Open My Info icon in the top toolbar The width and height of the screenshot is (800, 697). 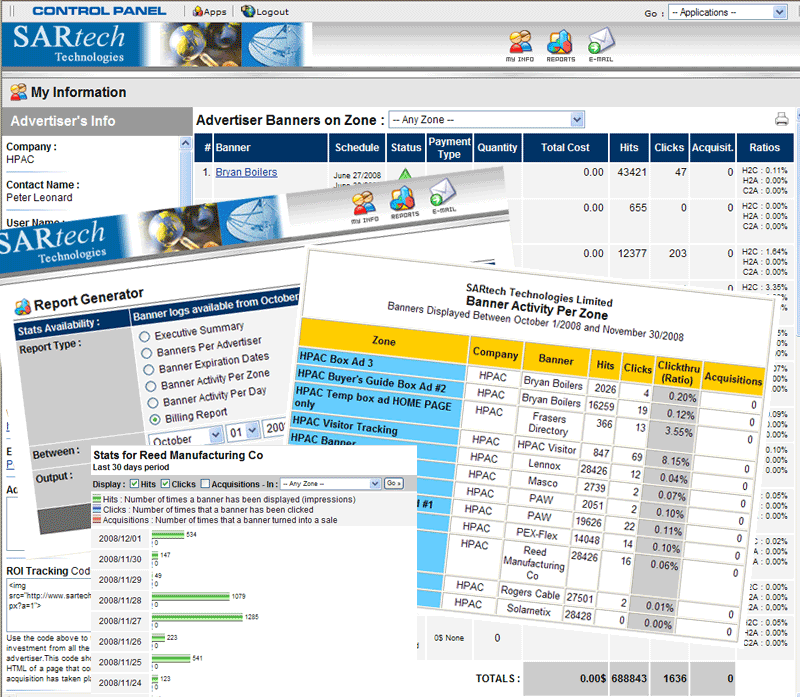tap(520, 45)
